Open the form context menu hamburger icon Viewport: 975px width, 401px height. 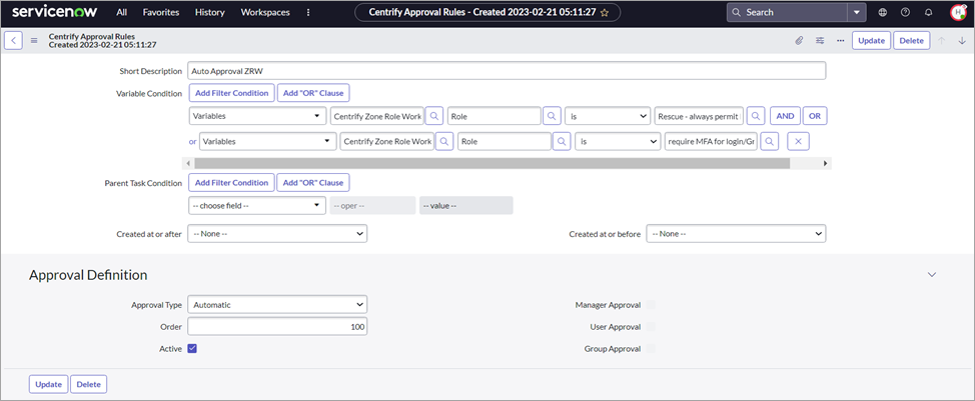34,41
